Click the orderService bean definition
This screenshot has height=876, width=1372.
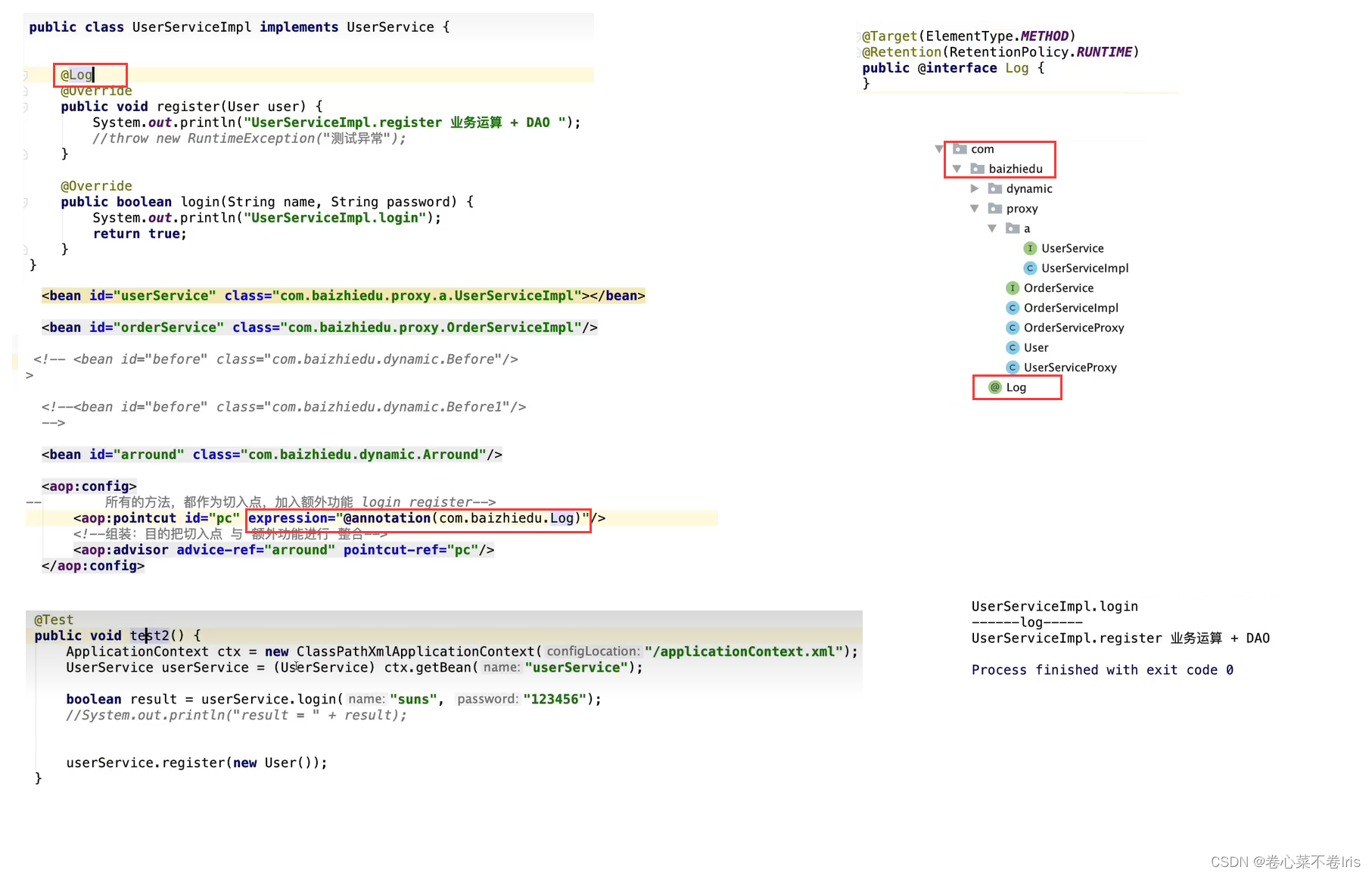click(319, 328)
